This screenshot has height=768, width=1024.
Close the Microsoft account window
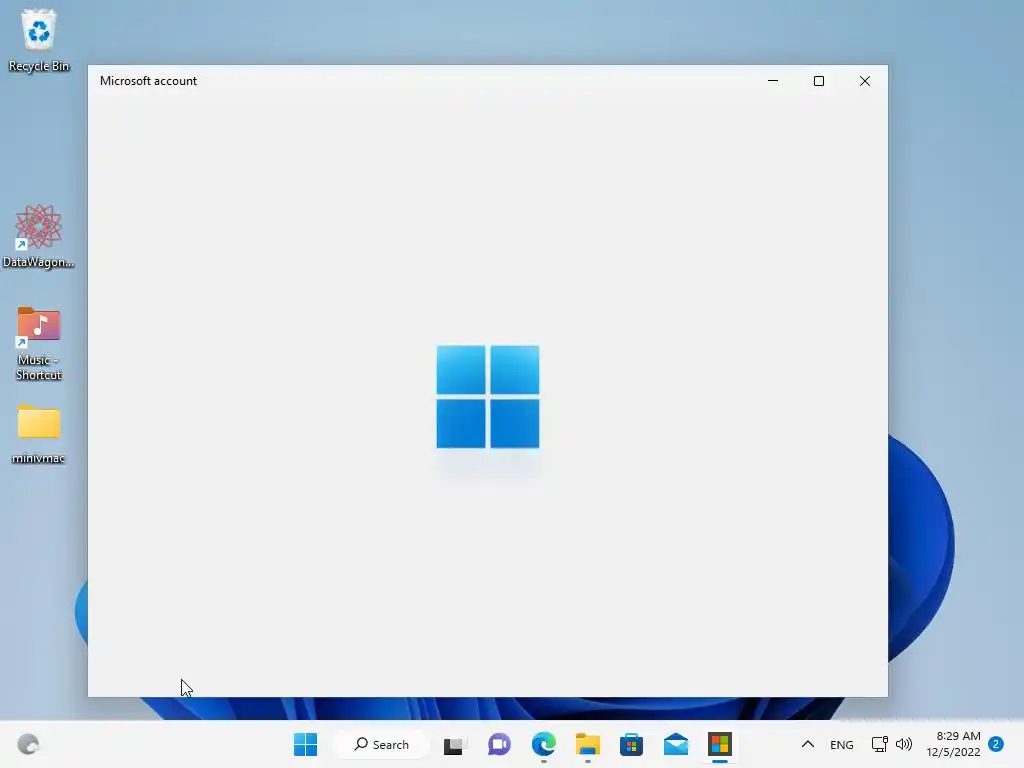[x=865, y=81]
